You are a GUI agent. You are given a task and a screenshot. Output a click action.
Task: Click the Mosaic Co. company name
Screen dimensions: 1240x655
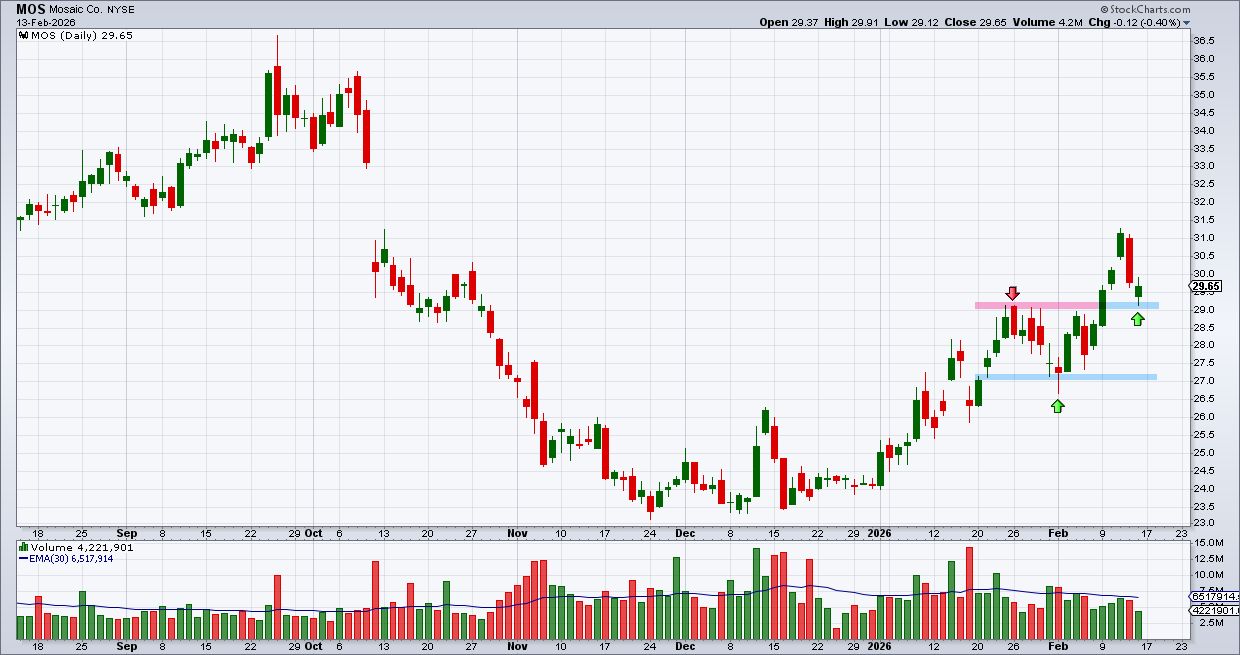[x=78, y=8]
